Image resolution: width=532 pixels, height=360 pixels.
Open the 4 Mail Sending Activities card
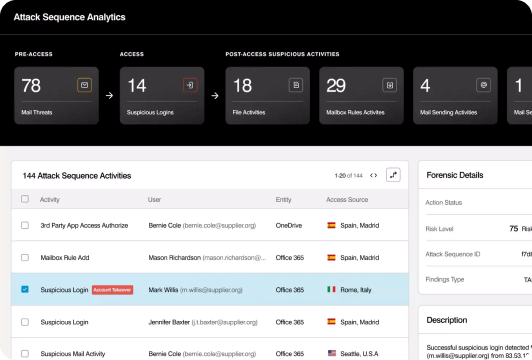[x=455, y=95]
